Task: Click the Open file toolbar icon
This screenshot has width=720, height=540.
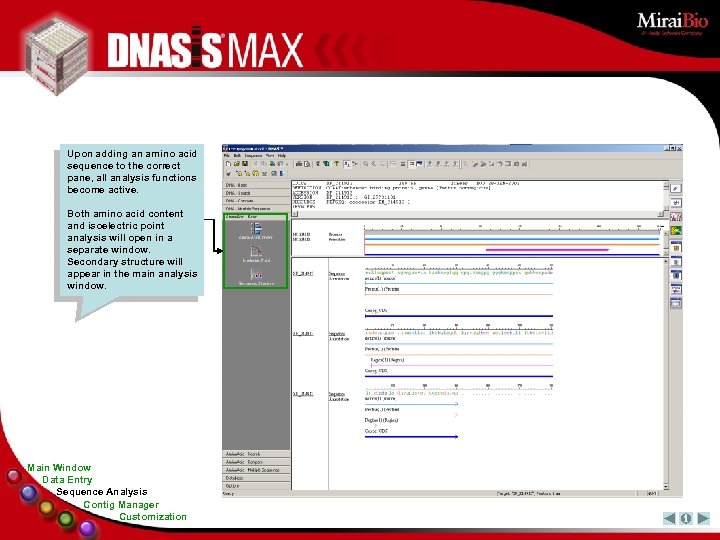Action: [x=236, y=164]
